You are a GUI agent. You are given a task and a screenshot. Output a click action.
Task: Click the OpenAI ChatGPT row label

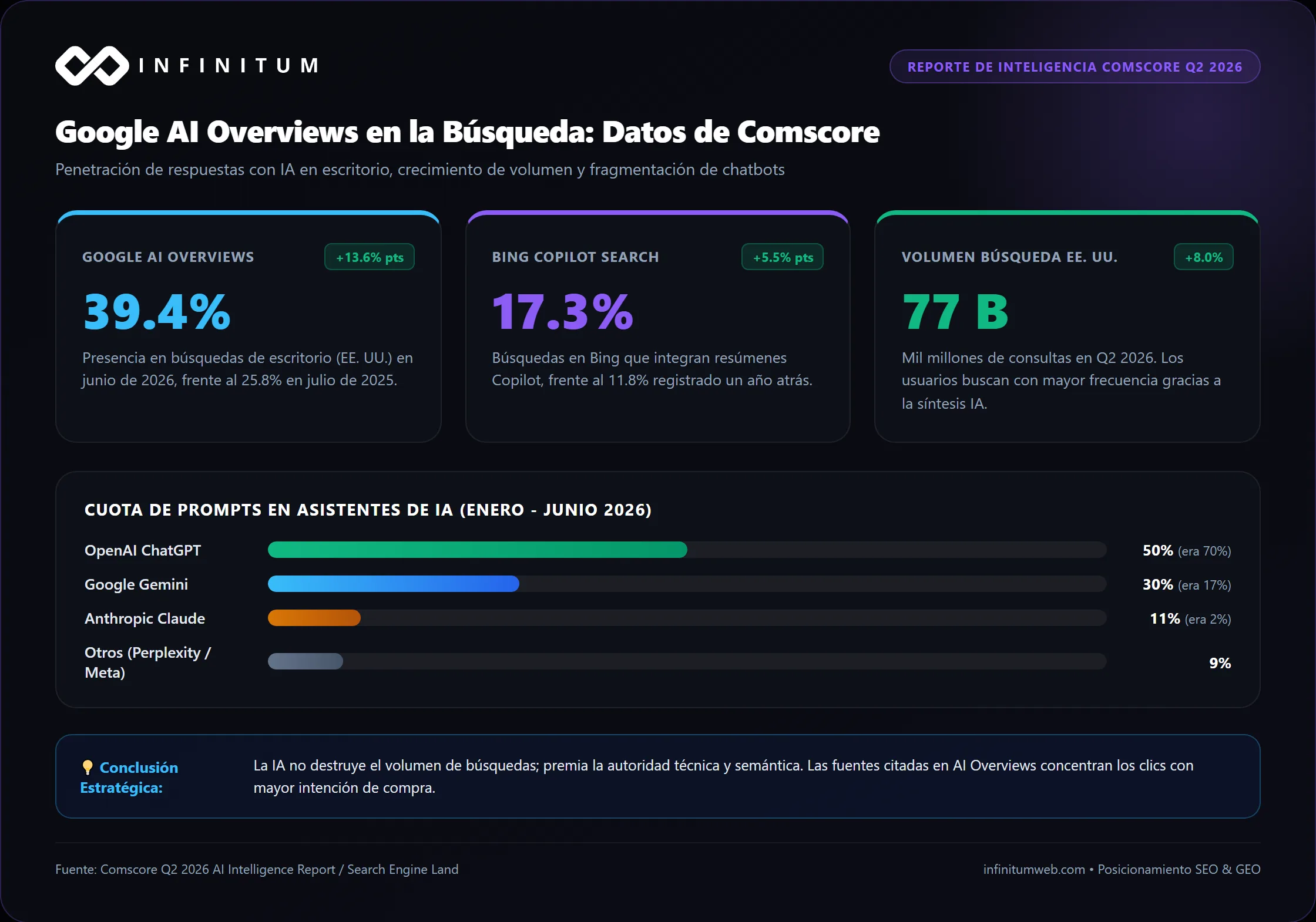pos(143,550)
